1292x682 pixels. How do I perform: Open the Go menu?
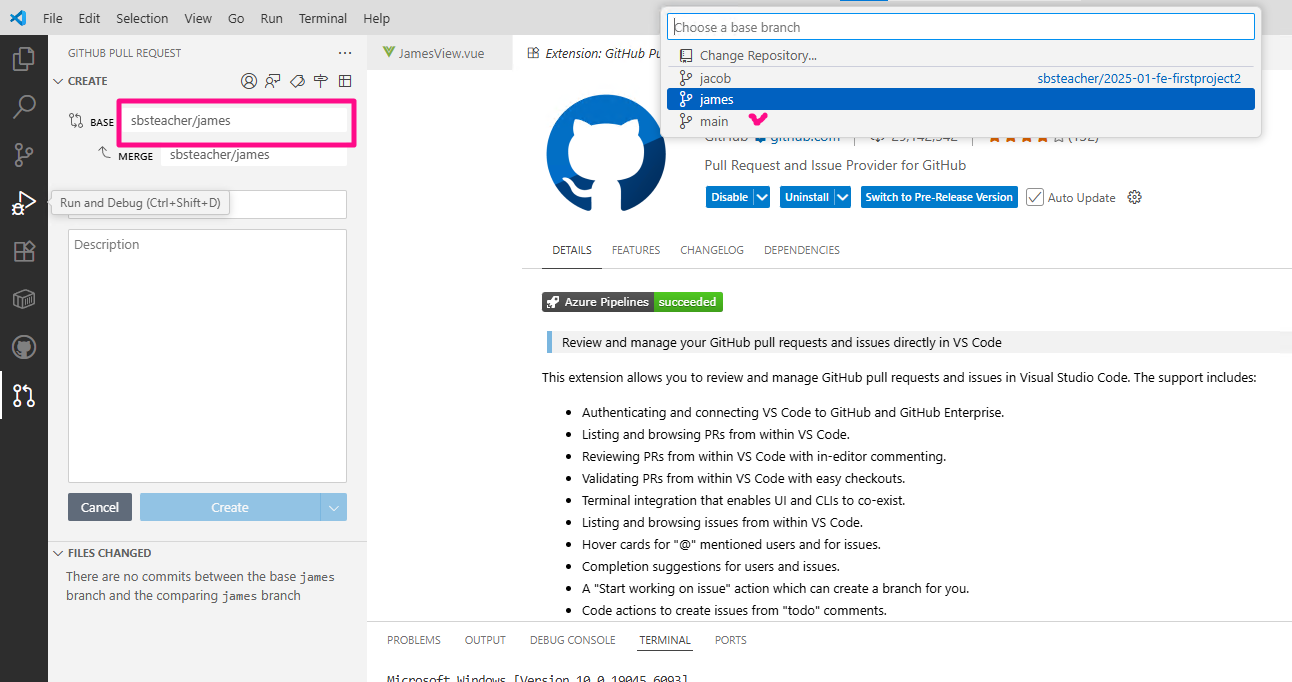[236, 18]
